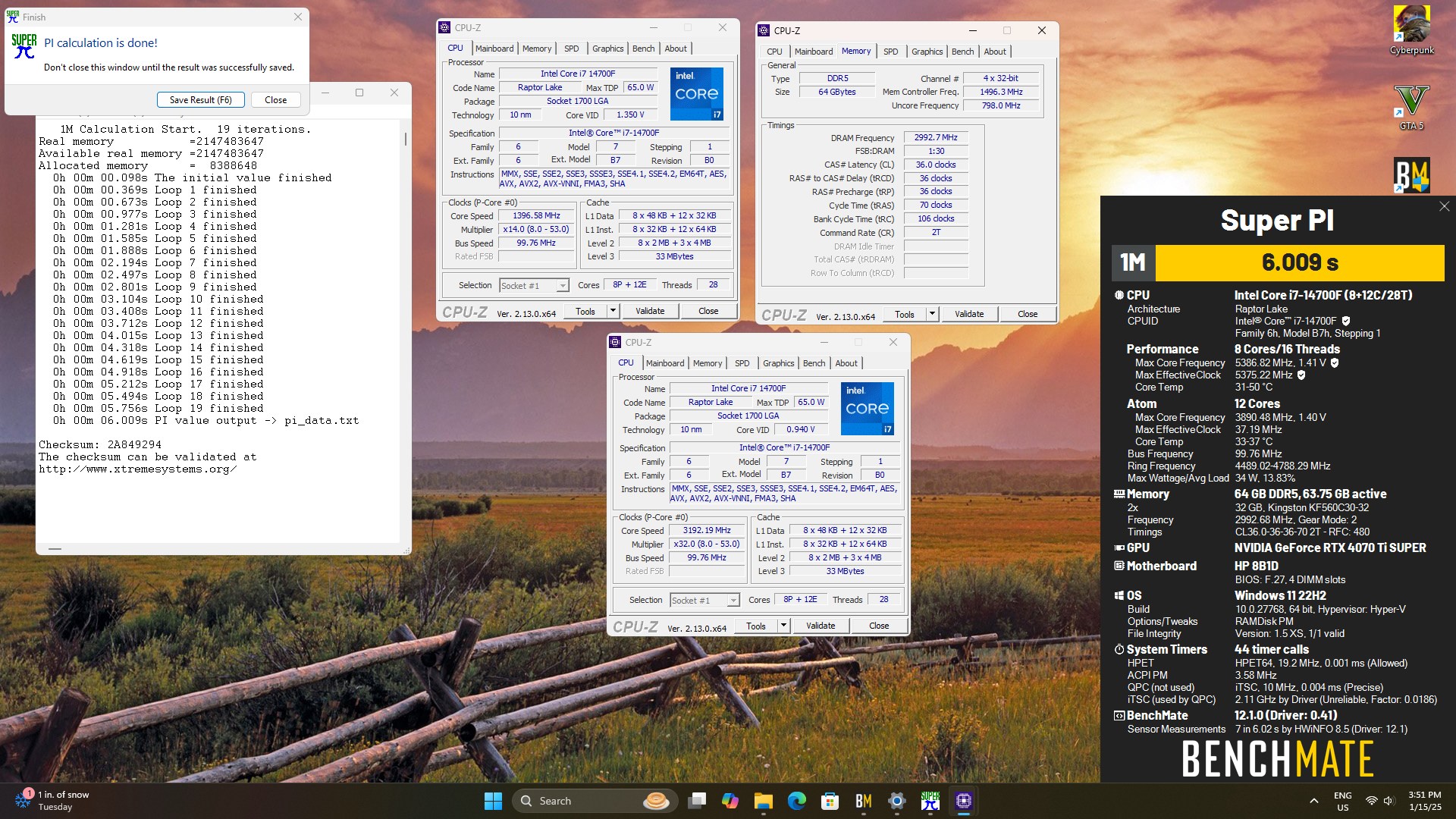
Task: Switch to Super PI on the taskbar
Action: tap(930, 801)
